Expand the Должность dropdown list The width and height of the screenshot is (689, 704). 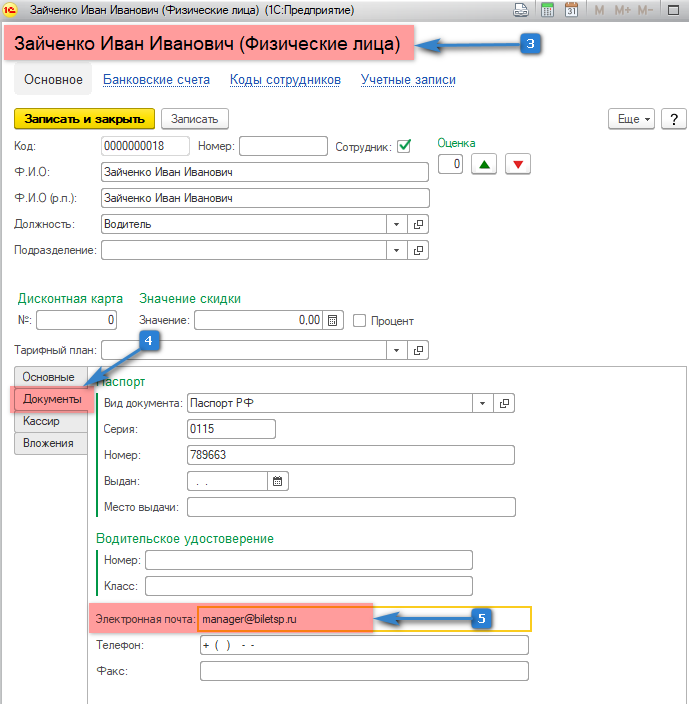396,224
